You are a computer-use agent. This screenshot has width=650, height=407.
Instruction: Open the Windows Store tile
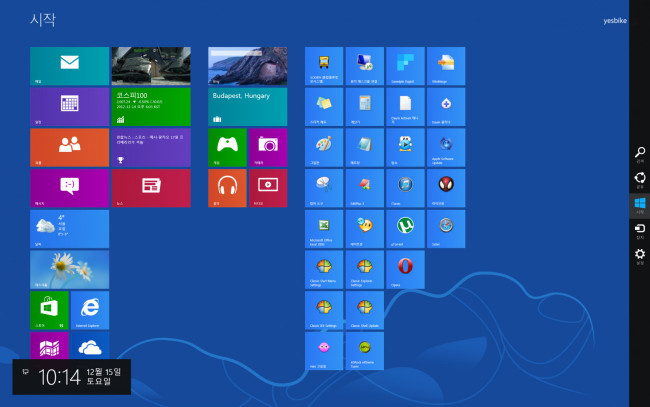tap(49, 310)
